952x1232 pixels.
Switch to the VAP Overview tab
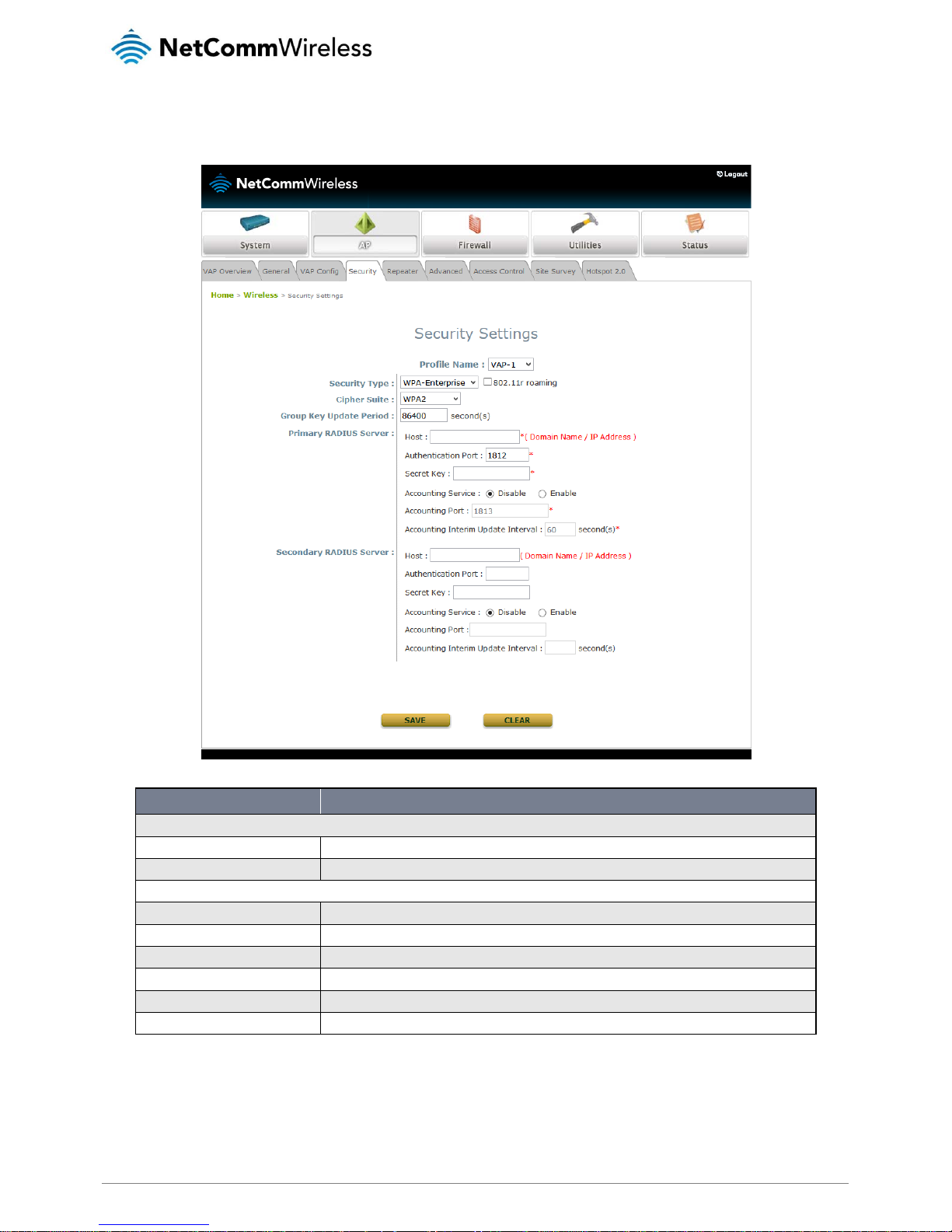[228, 271]
